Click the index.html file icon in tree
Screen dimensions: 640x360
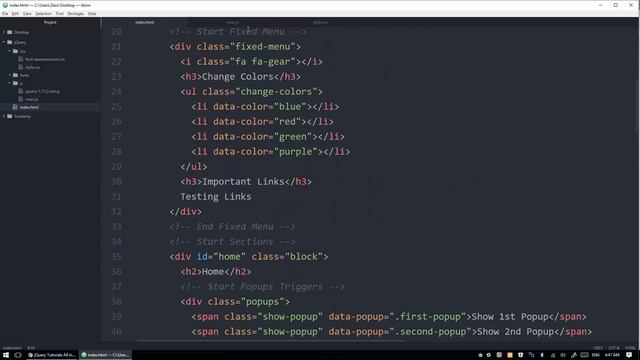coord(15,107)
